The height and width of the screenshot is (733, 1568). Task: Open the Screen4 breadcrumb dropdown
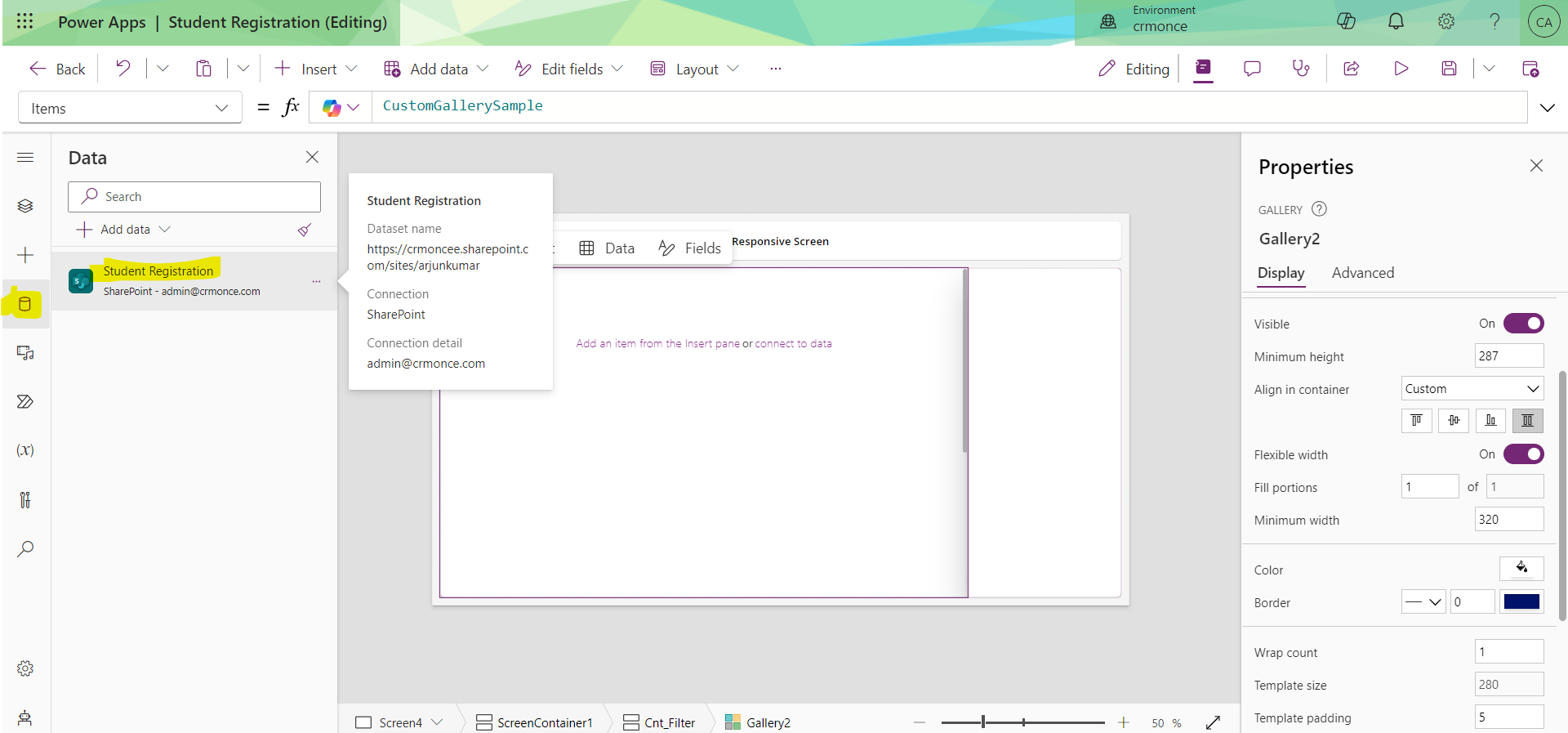437,722
